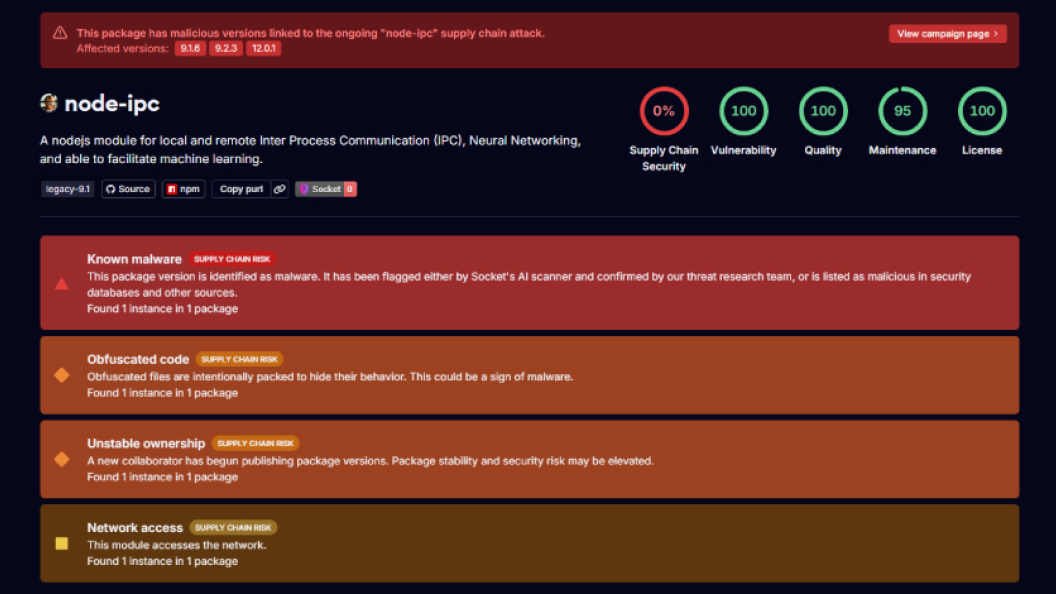Screen dimensions: 1056x594
Task: Click the Vulnerability 100 score ring
Action: [x=744, y=111]
